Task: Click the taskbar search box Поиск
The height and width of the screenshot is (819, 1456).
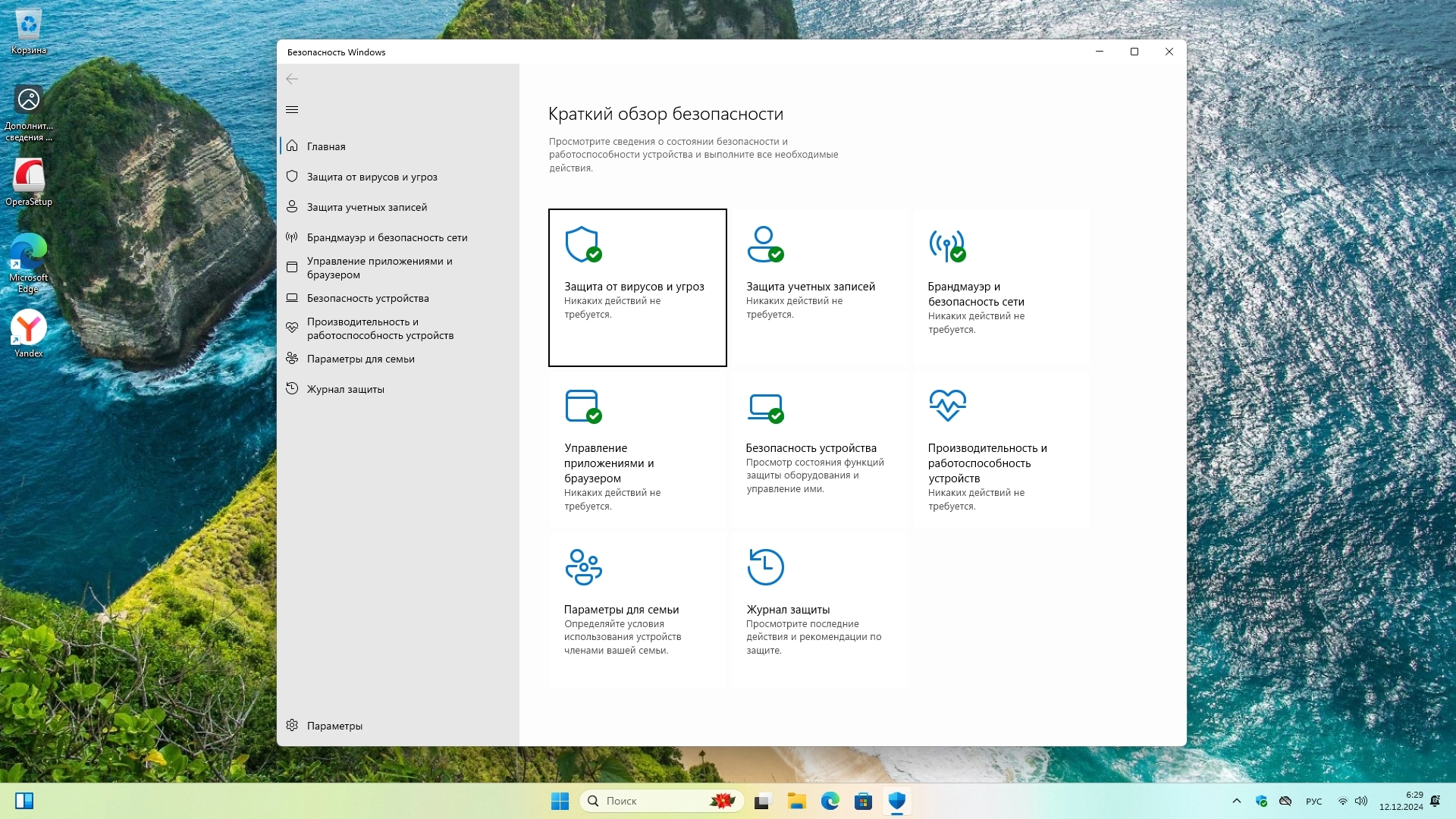Action: 652,801
